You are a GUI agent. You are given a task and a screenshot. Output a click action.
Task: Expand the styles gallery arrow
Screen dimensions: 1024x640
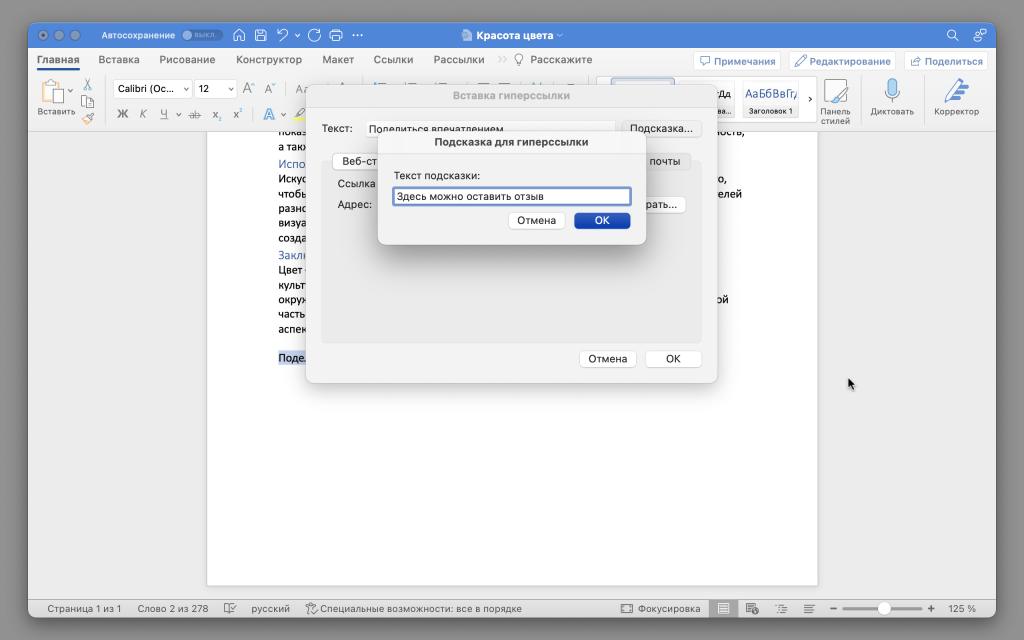pos(810,98)
